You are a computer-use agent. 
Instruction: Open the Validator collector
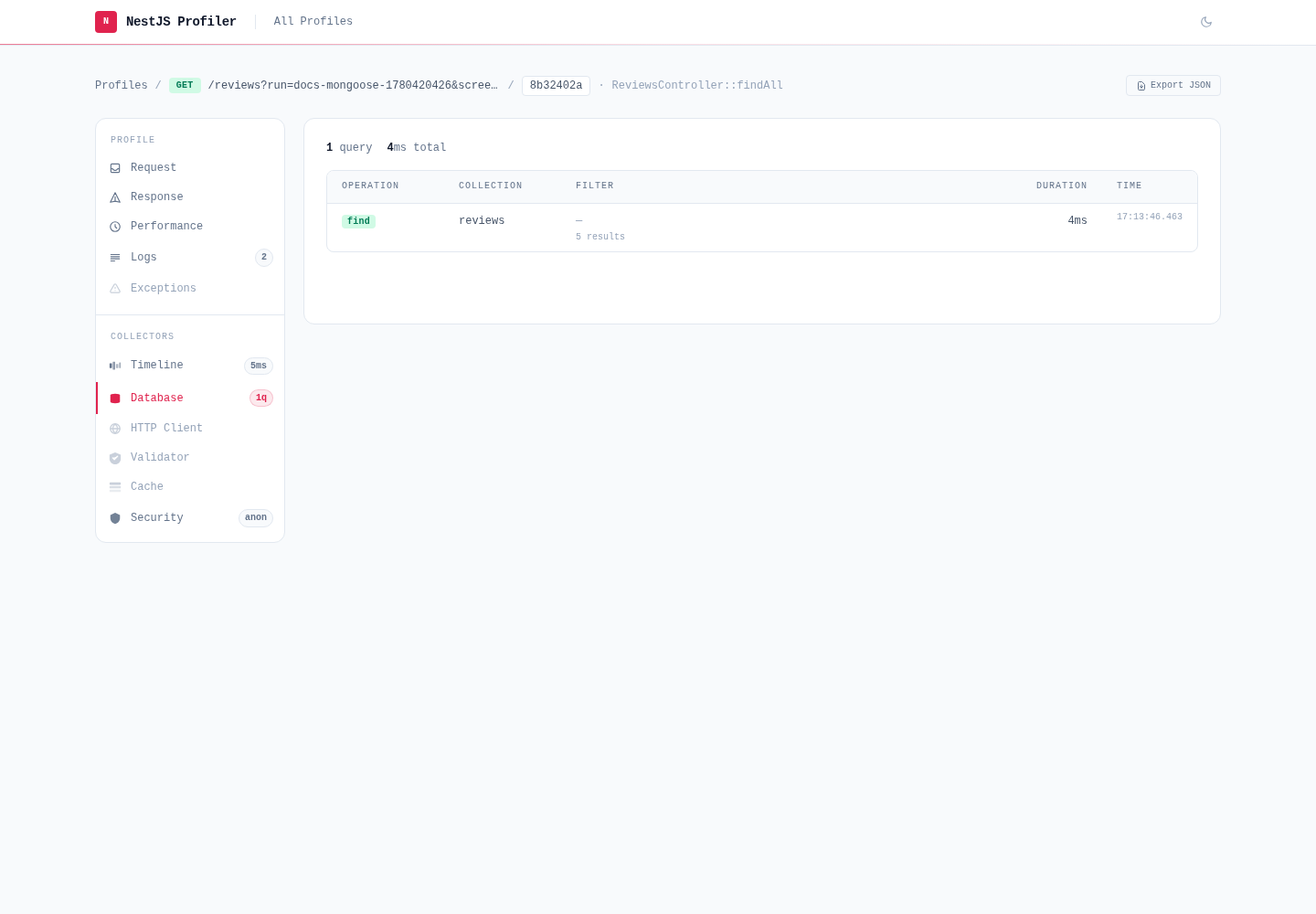point(190,458)
